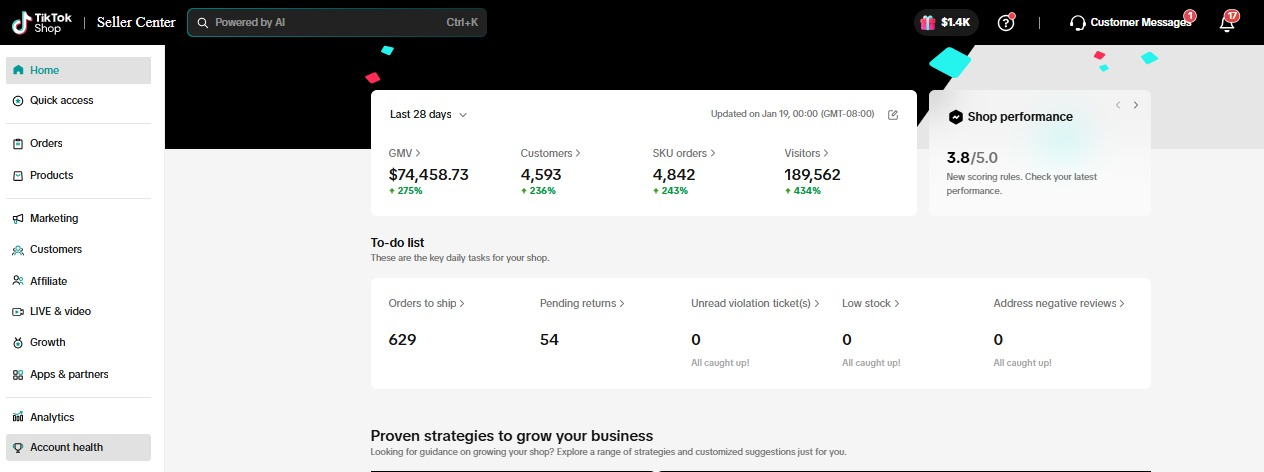The image size is (1264, 472).
Task: Open the help question mark icon
Action: (x=1006, y=22)
